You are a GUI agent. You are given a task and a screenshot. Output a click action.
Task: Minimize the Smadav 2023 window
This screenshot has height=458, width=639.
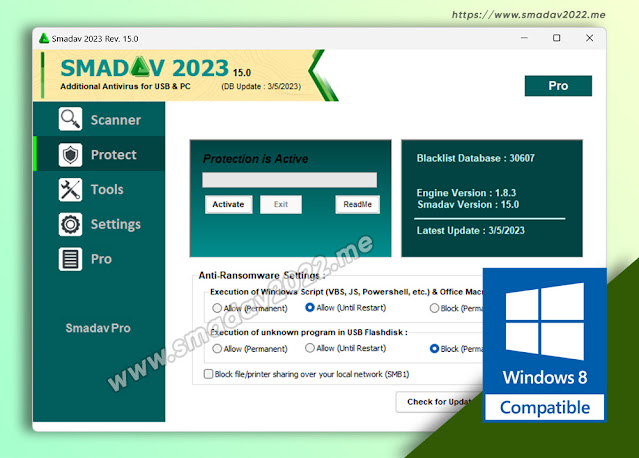(x=524, y=38)
